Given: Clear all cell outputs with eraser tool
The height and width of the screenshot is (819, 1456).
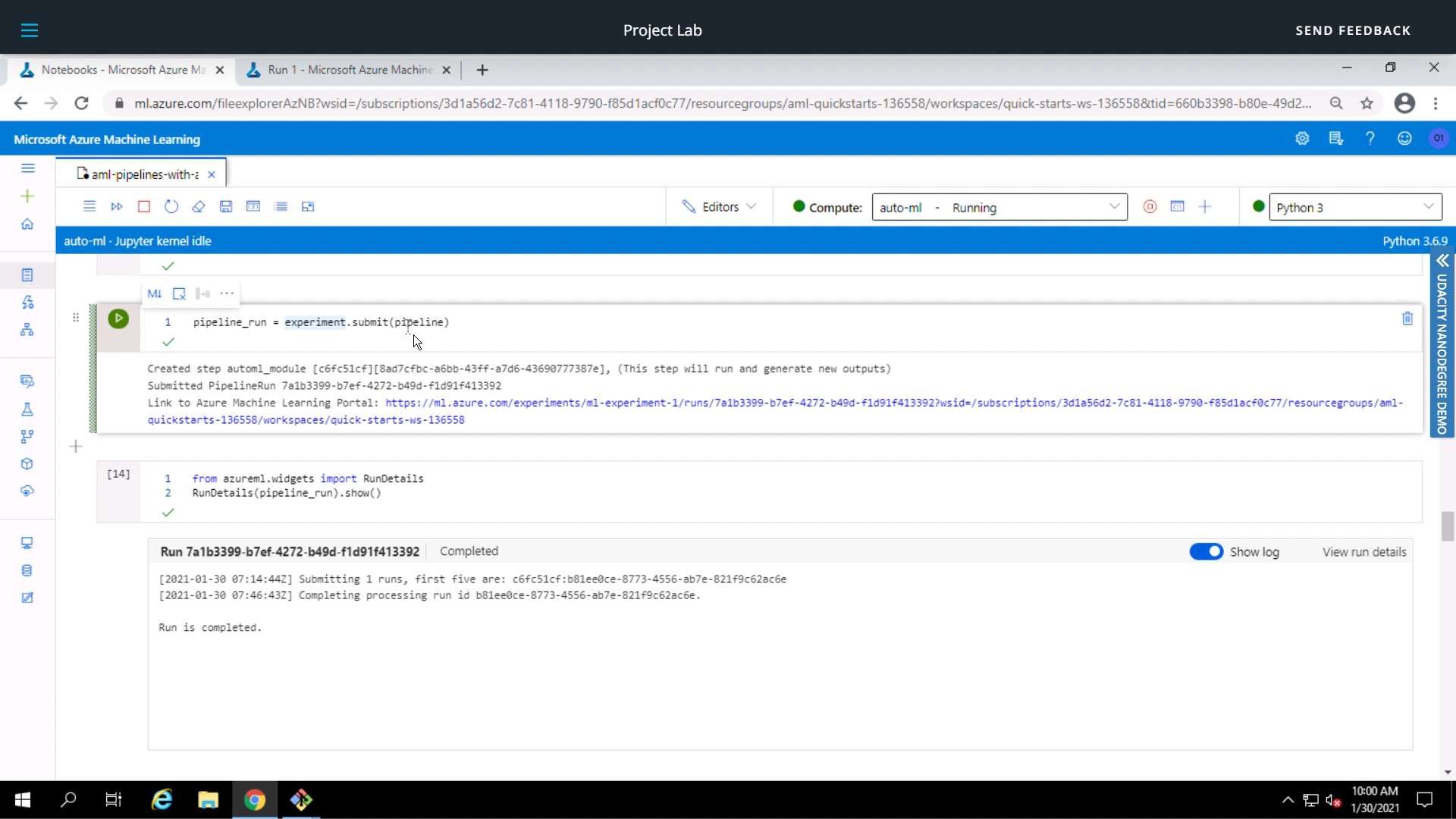Looking at the screenshot, I should pyautogui.click(x=199, y=206).
